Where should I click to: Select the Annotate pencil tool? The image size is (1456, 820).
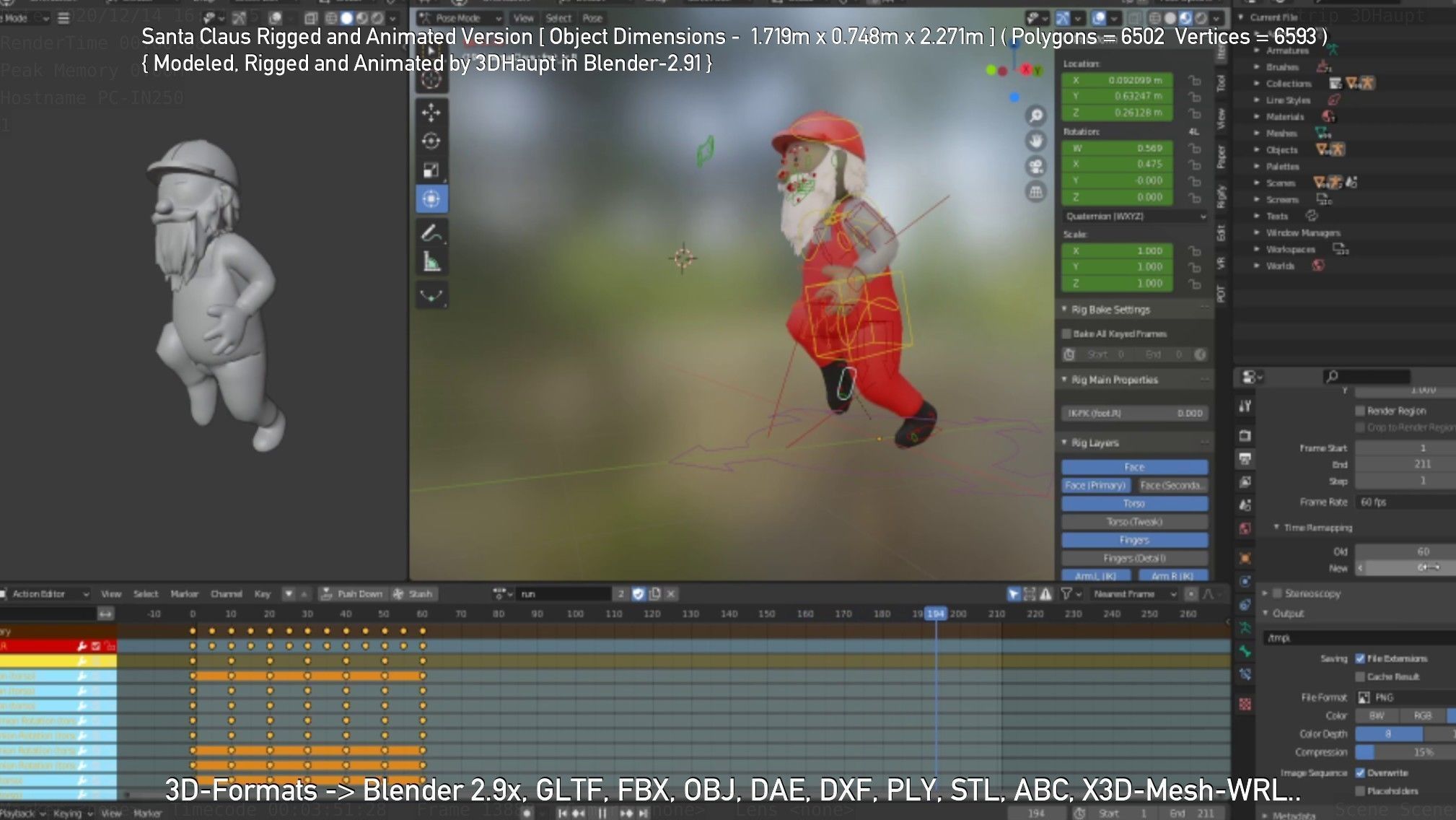[431, 233]
